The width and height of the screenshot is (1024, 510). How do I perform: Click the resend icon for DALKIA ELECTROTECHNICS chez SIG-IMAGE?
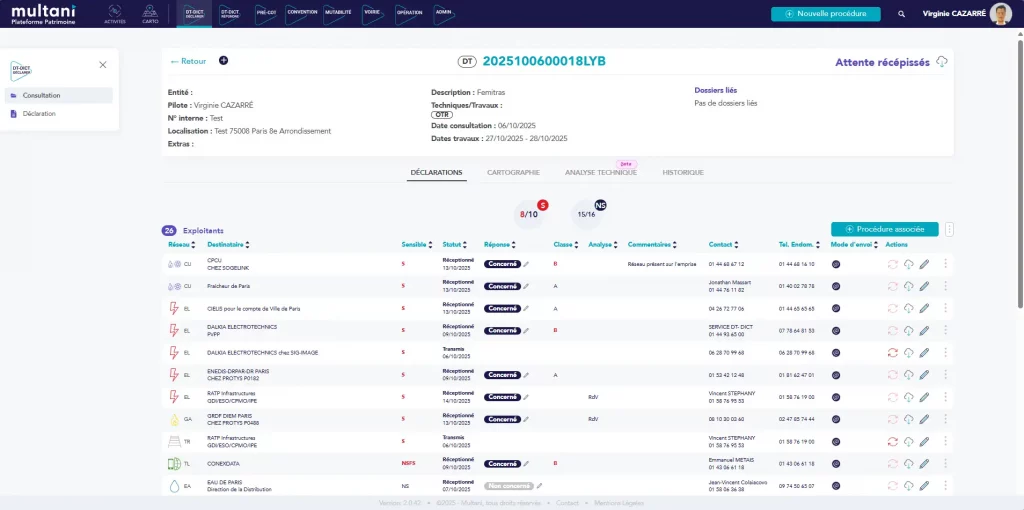pos(892,352)
